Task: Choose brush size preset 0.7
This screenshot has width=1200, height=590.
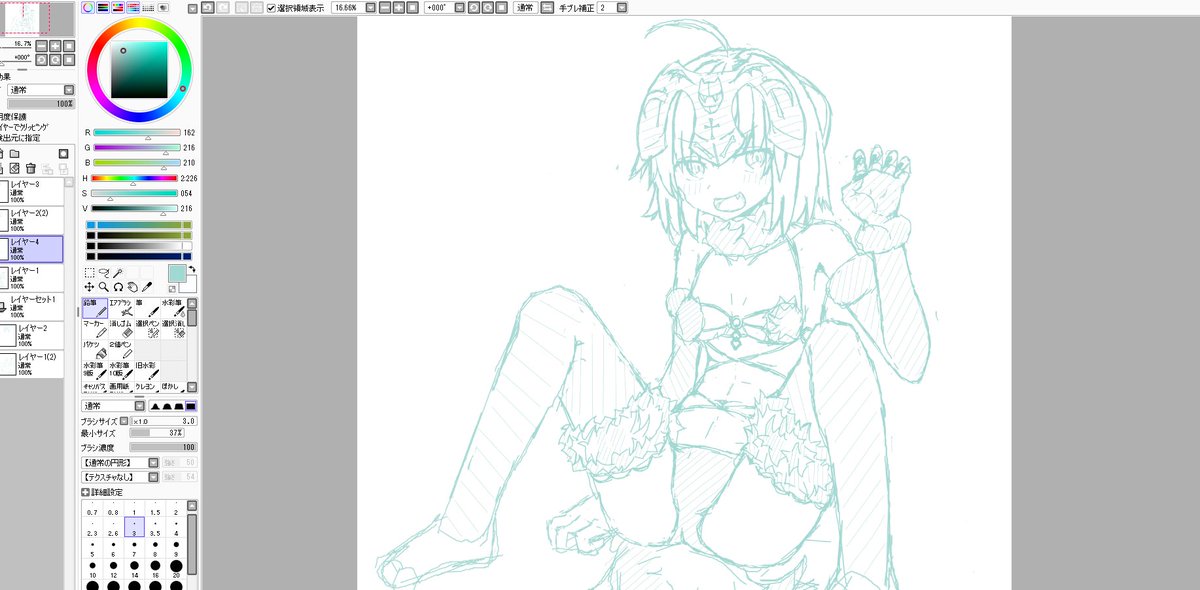Action: [92, 508]
